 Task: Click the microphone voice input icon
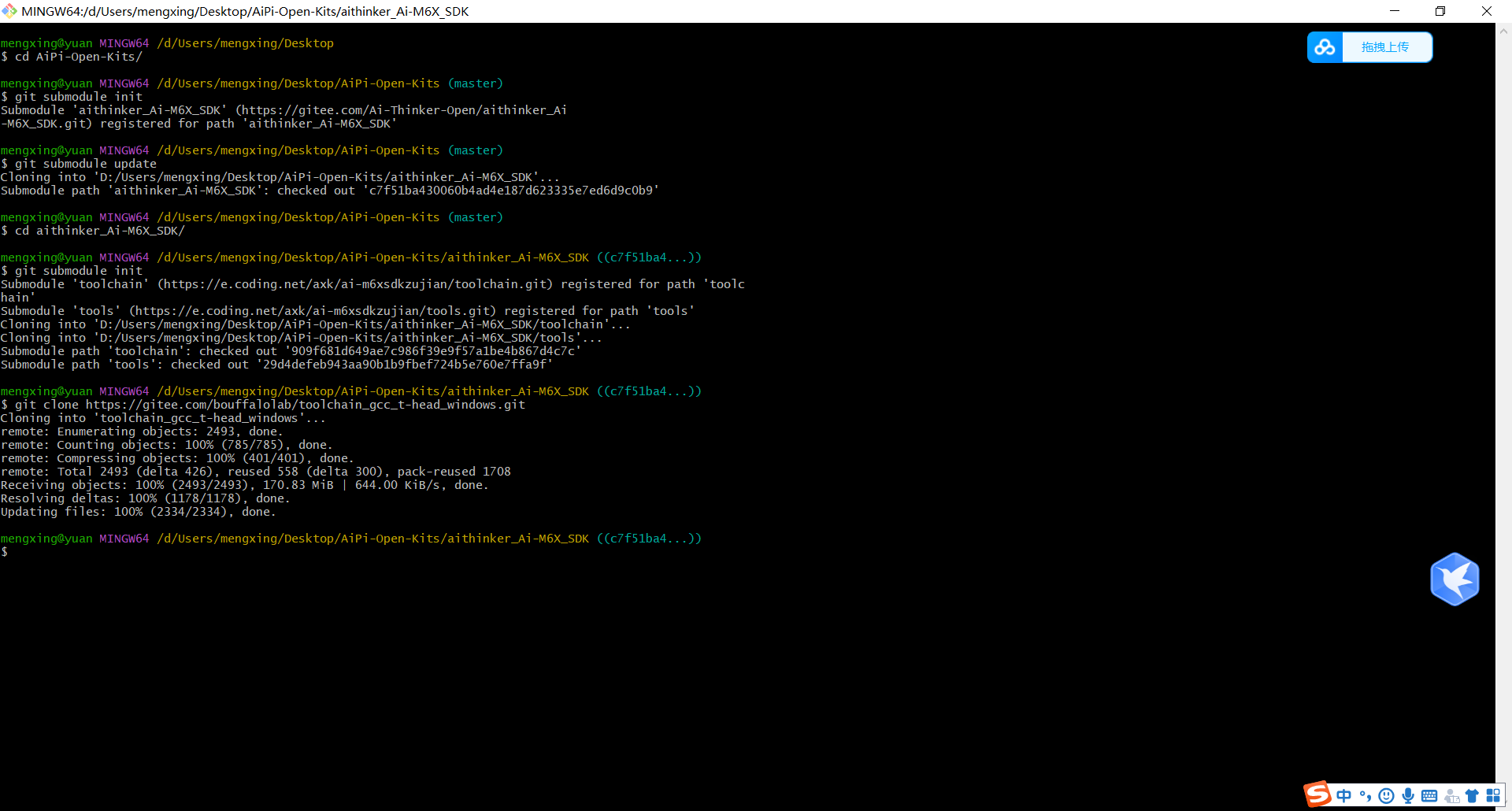coord(1408,796)
